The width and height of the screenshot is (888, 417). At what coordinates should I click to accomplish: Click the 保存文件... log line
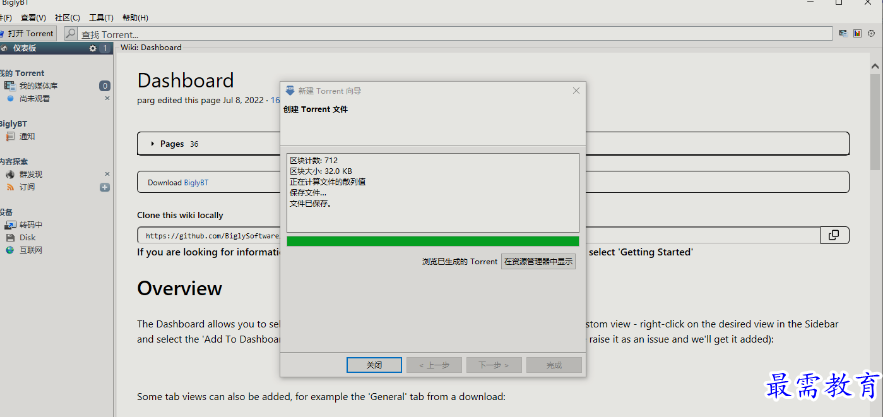[308, 193]
